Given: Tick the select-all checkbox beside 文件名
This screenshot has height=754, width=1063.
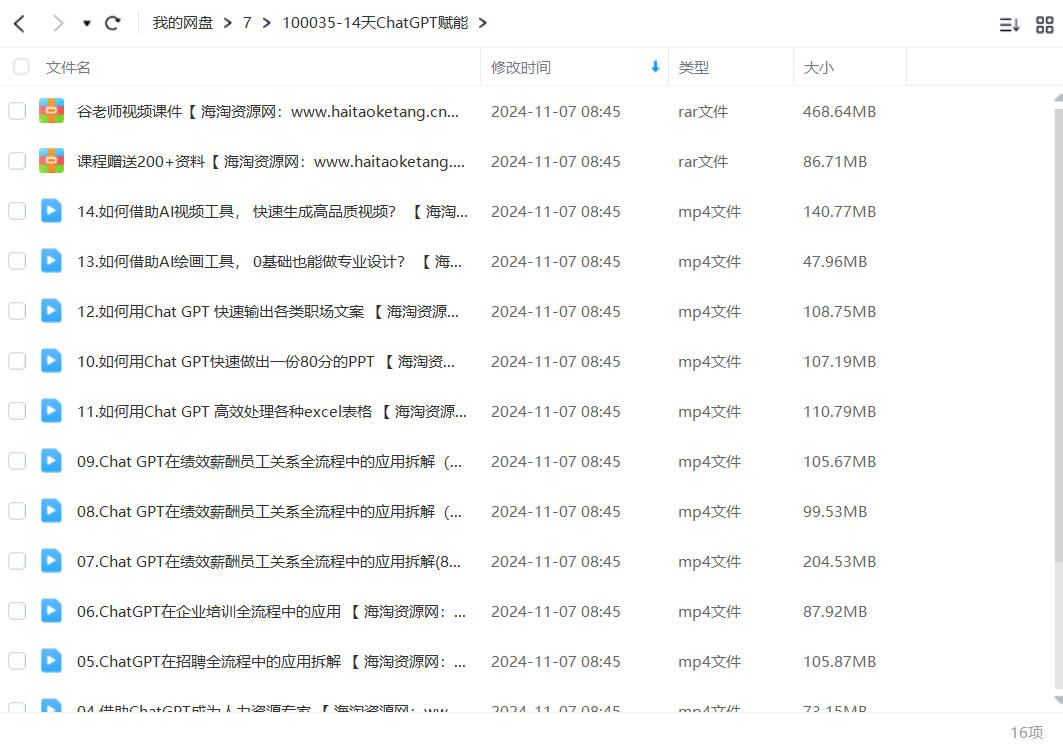Looking at the screenshot, I should (x=21, y=66).
